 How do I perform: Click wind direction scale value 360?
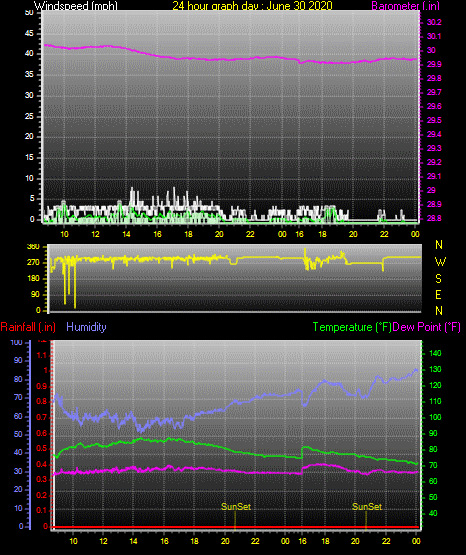[33, 247]
